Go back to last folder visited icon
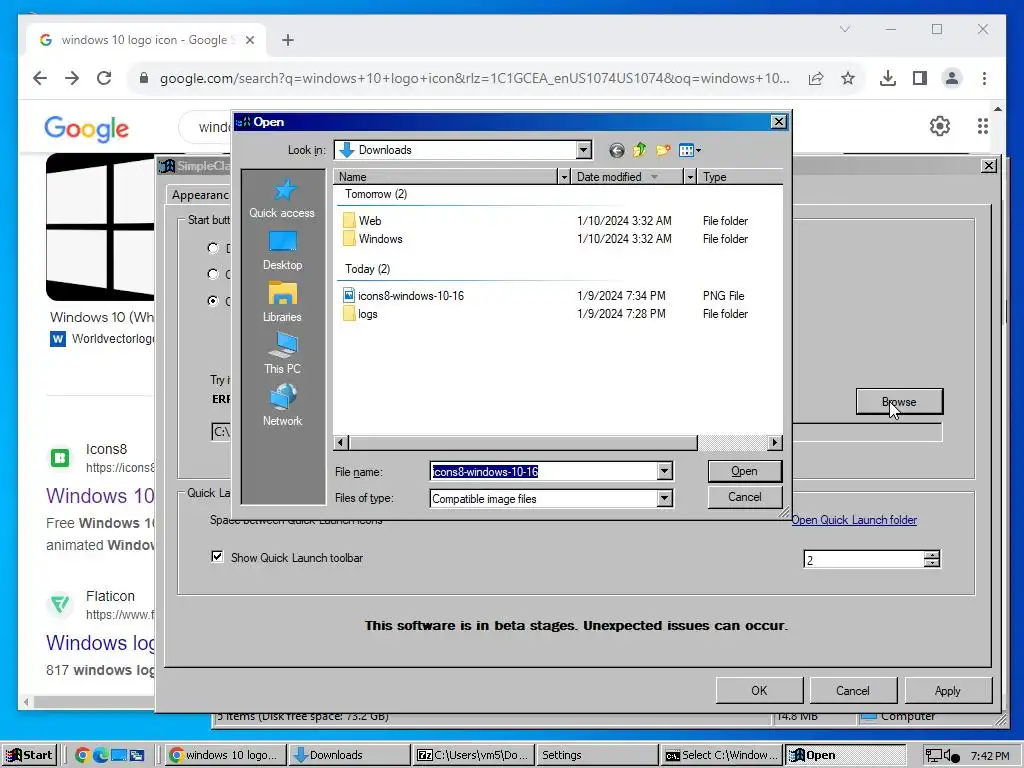Screen dimensions: 1024x768 tap(616, 150)
